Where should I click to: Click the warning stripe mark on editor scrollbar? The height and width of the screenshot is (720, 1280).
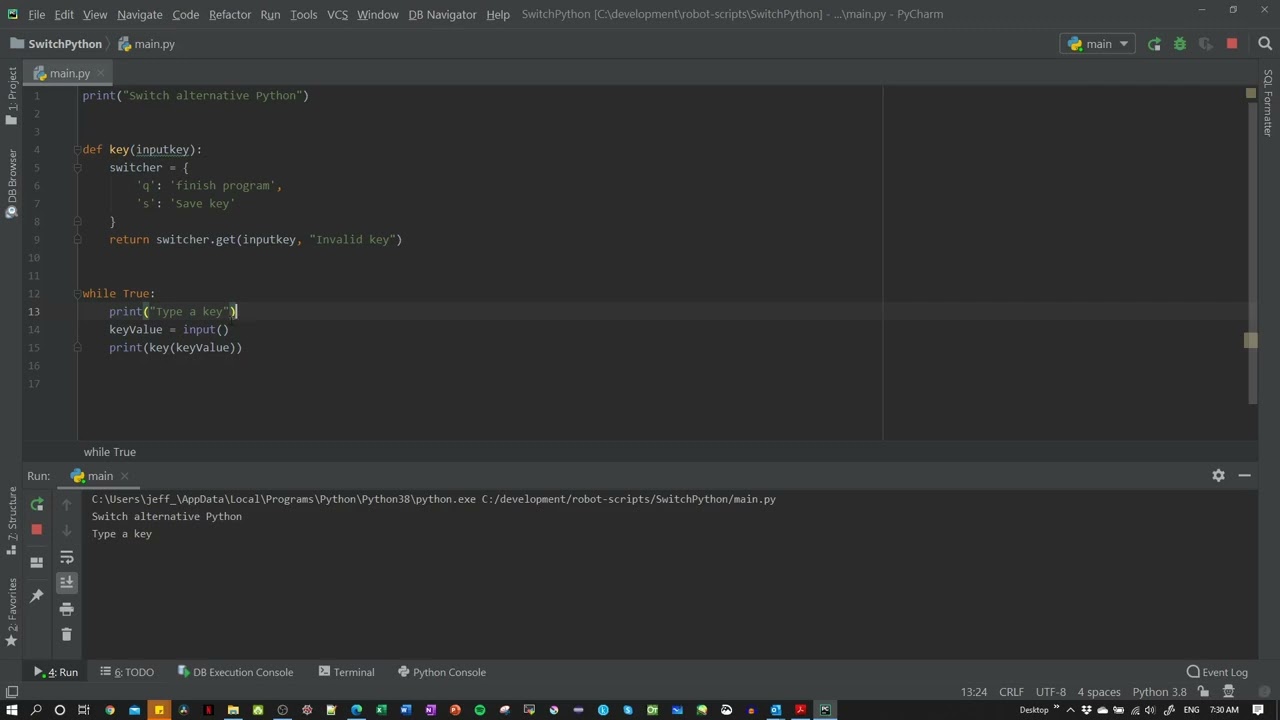tap(1251, 341)
